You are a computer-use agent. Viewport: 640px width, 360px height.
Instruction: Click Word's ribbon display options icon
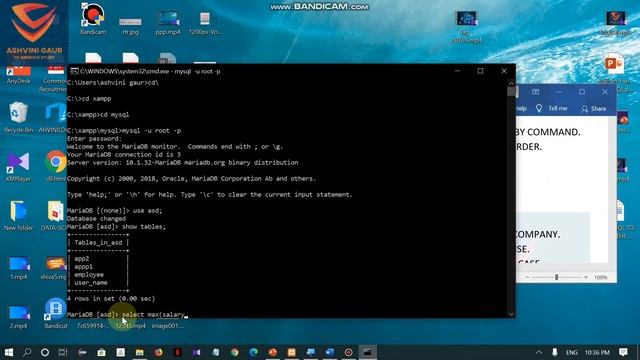(x=536, y=92)
